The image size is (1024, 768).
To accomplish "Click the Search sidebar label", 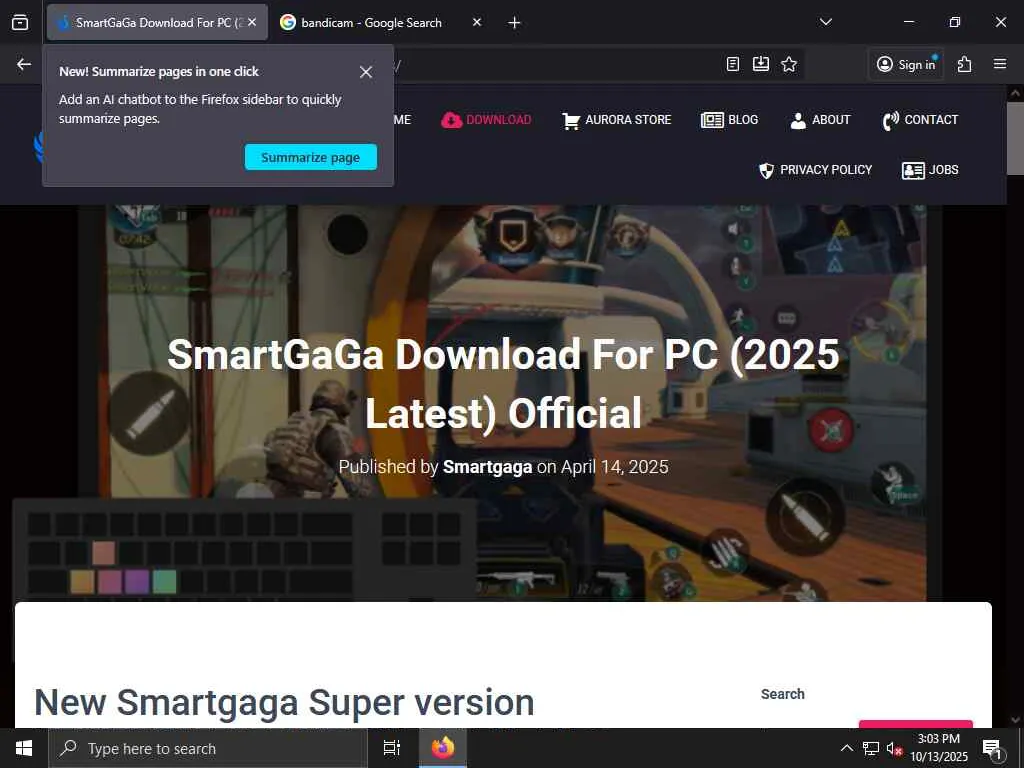I will pyautogui.click(x=782, y=694).
